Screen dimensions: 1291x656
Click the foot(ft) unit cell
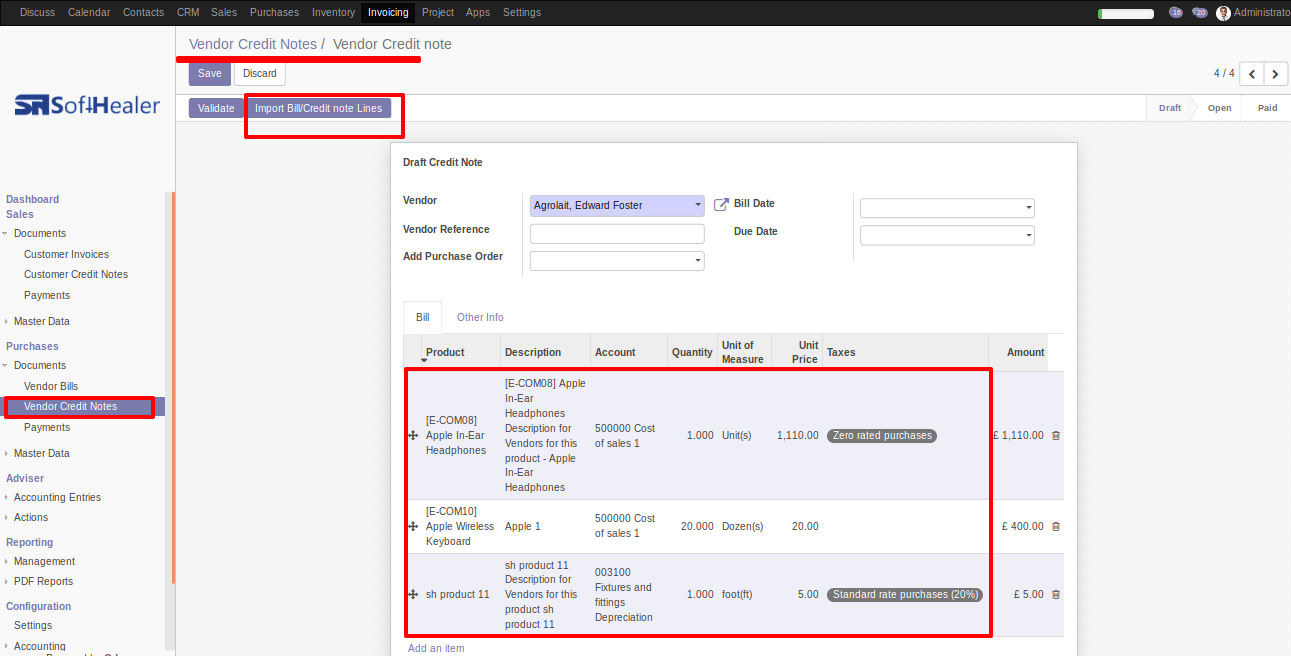737,595
